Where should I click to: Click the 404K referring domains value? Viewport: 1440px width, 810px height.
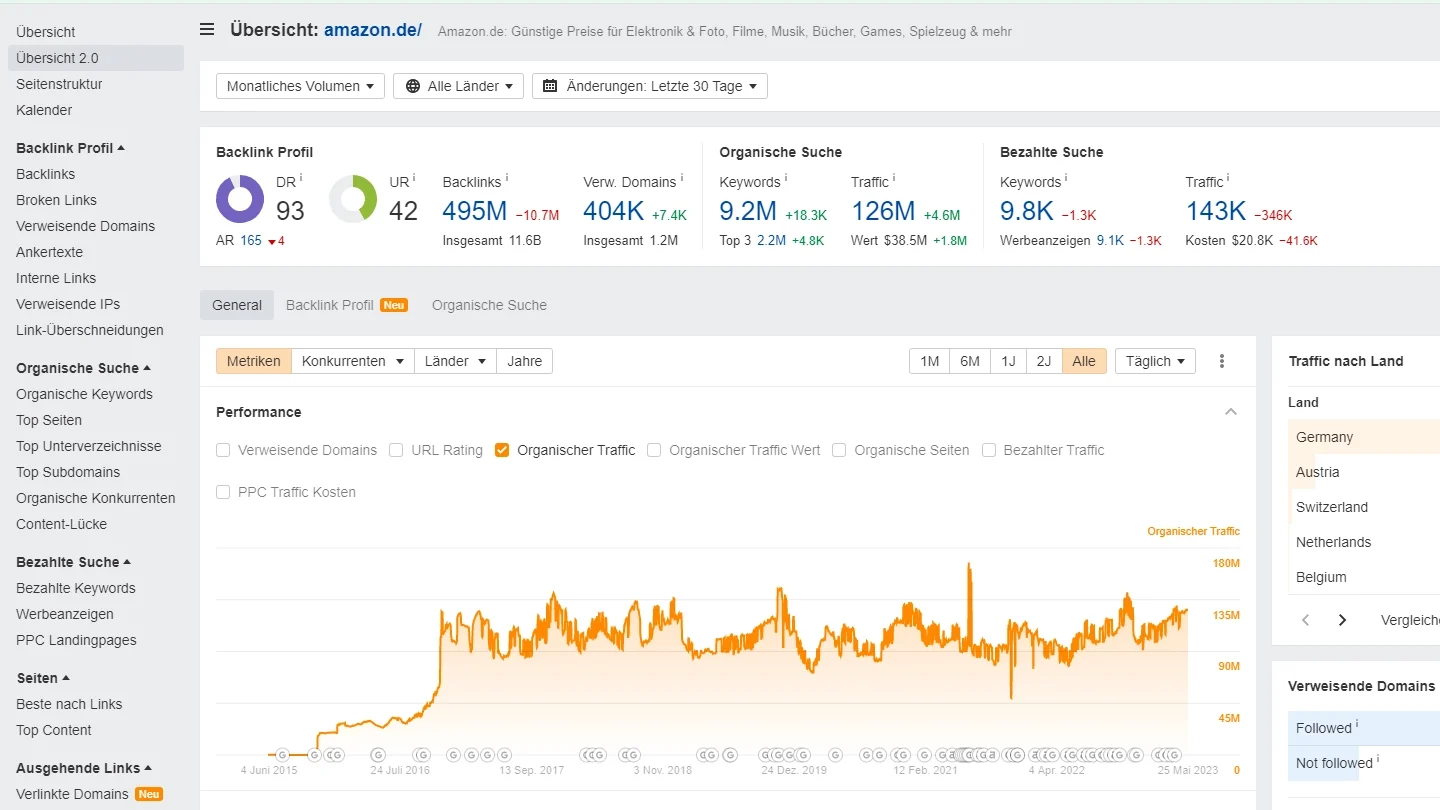coord(614,211)
